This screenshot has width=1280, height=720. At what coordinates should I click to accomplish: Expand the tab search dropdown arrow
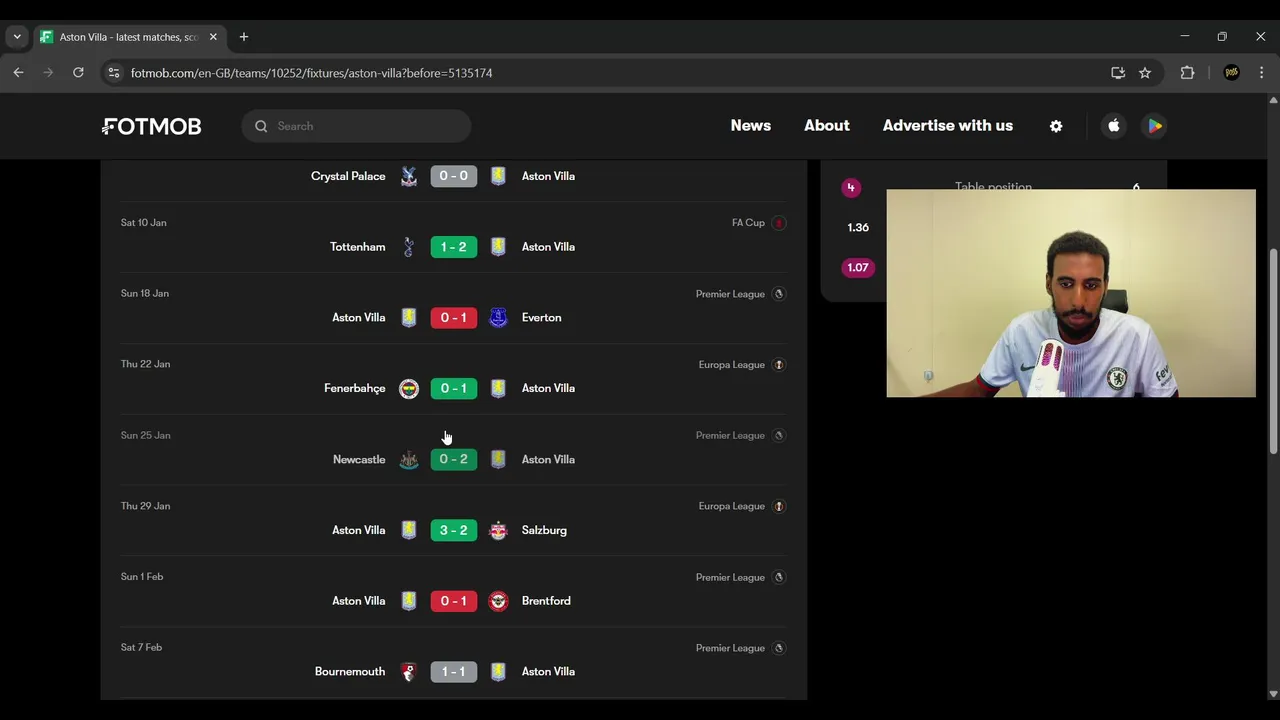pyautogui.click(x=17, y=37)
